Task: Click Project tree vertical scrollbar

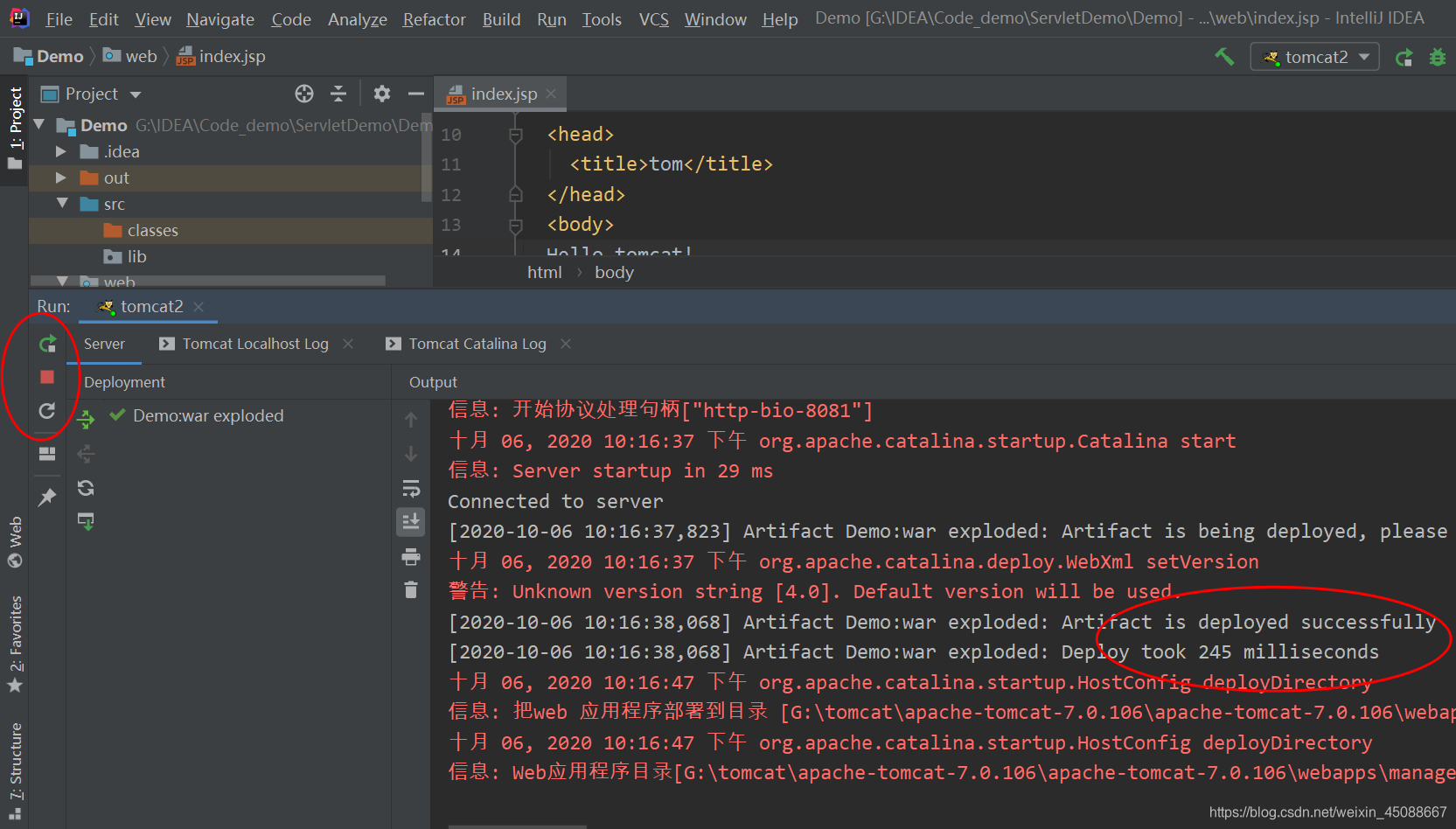Action: point(427,157)
